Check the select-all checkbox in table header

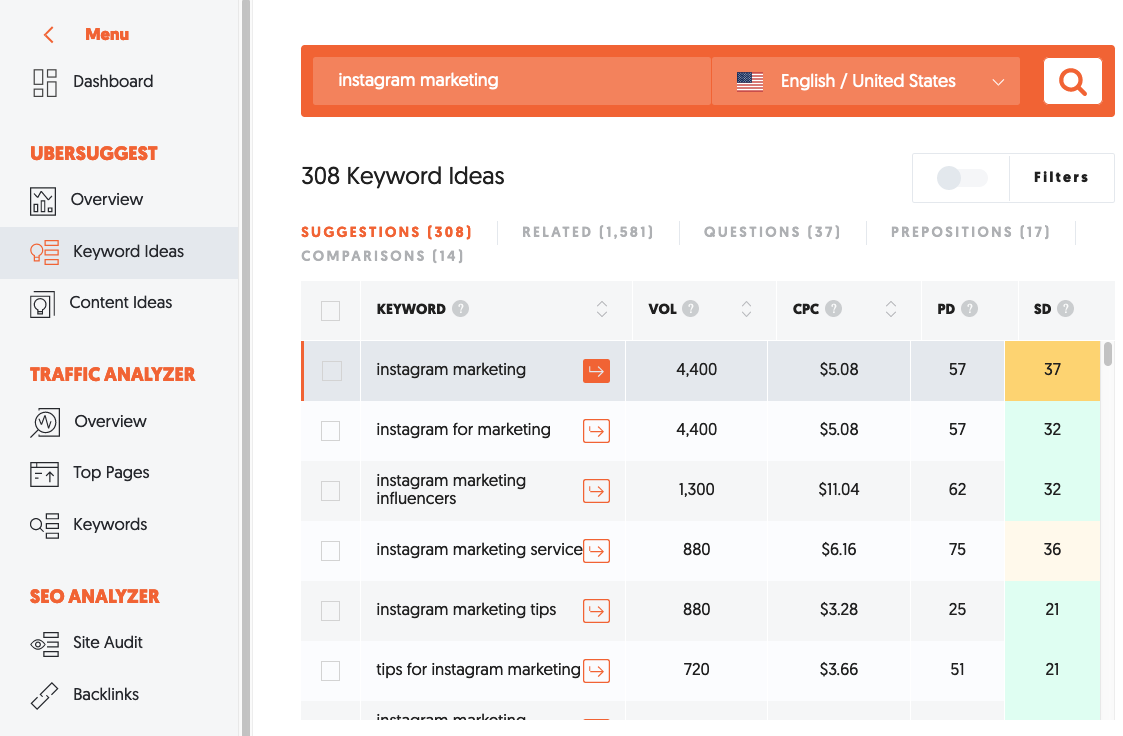[330, 311]
